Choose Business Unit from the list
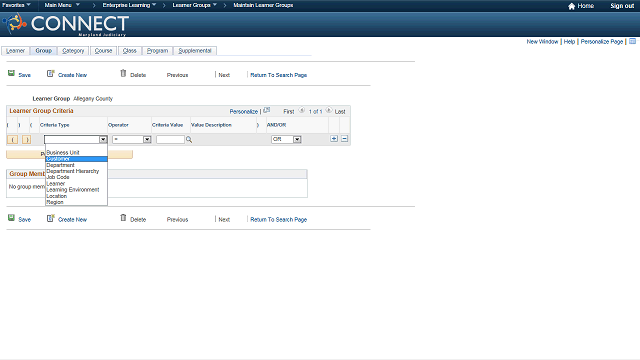640x360 pixels. pyautogui.click(x=76, y=153)
